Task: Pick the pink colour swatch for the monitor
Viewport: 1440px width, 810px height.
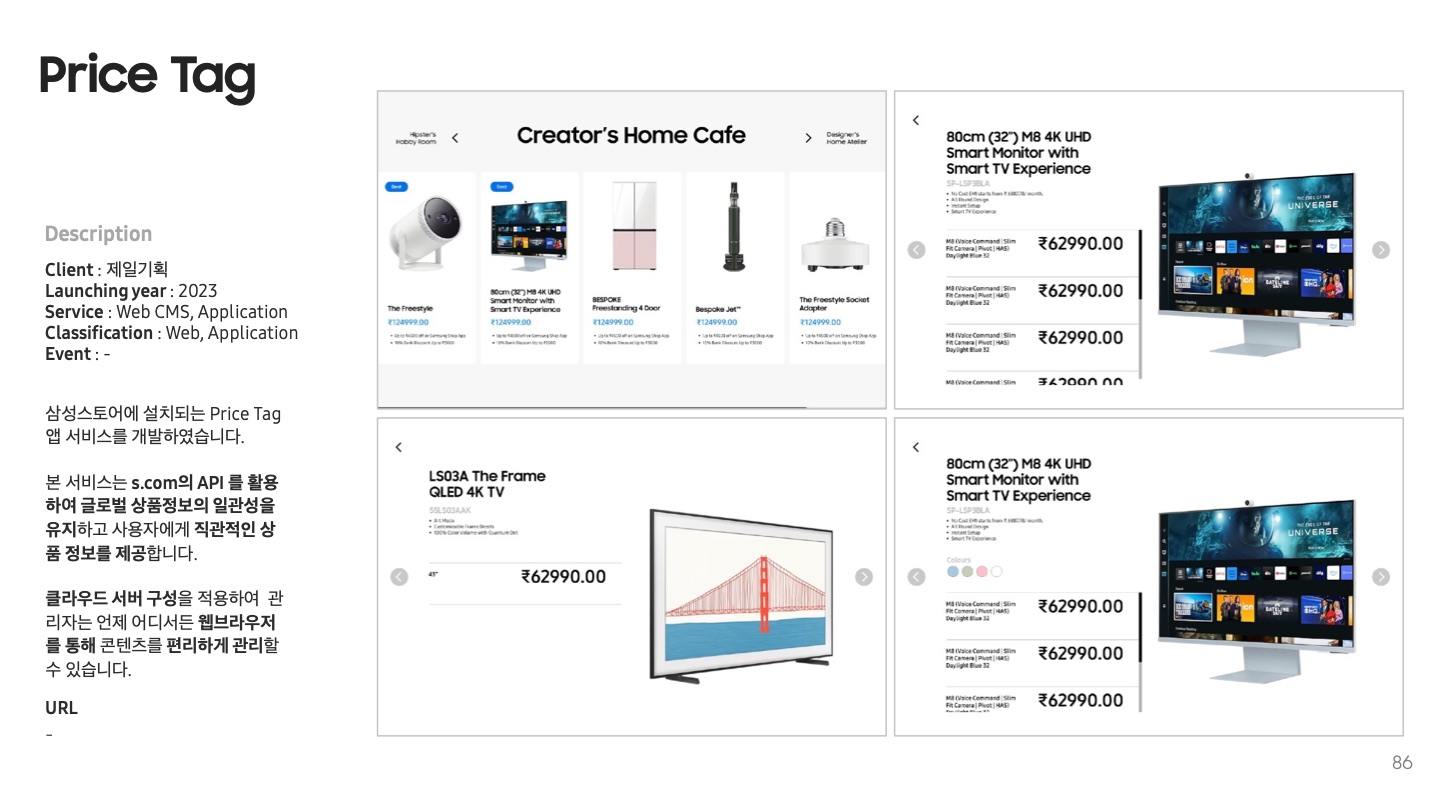Action: tap(982, 572)
